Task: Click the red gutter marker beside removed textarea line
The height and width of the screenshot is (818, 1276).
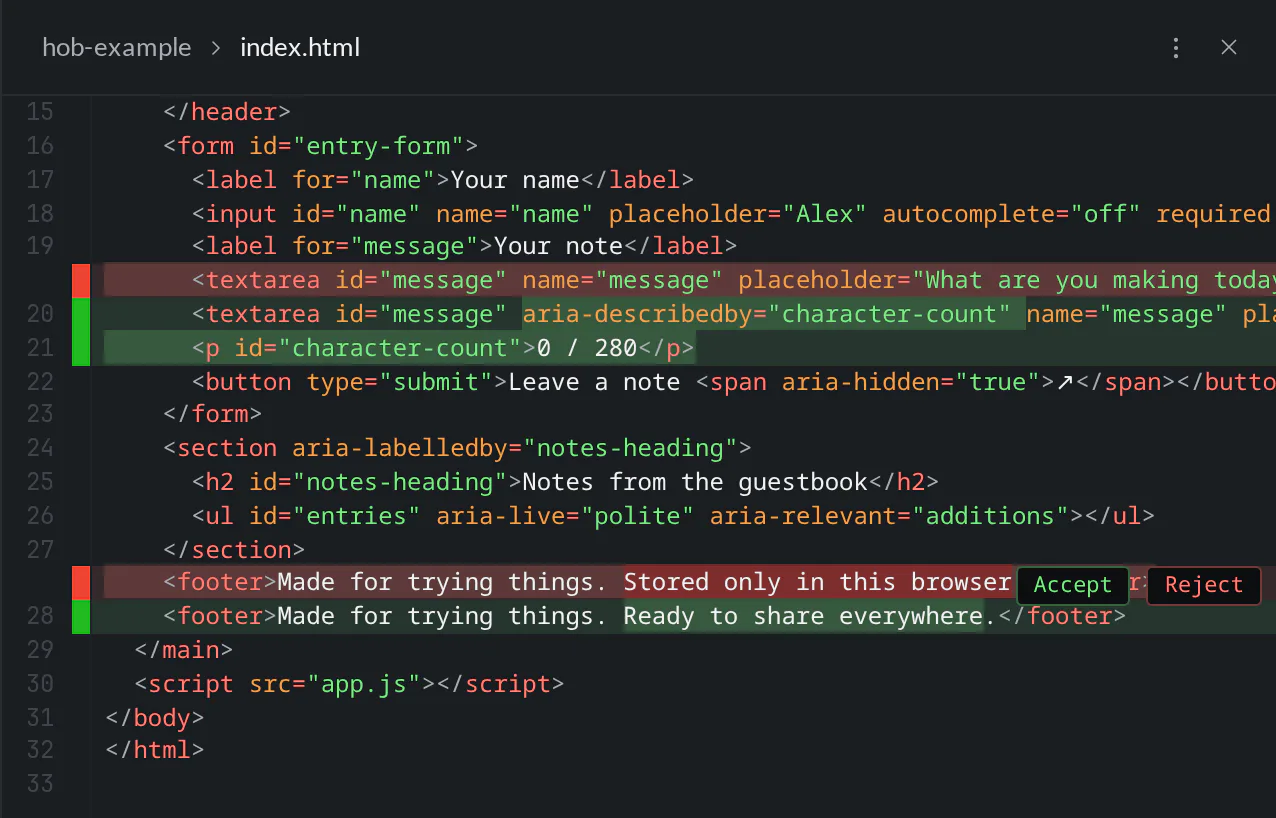Action: pos(81,281)
